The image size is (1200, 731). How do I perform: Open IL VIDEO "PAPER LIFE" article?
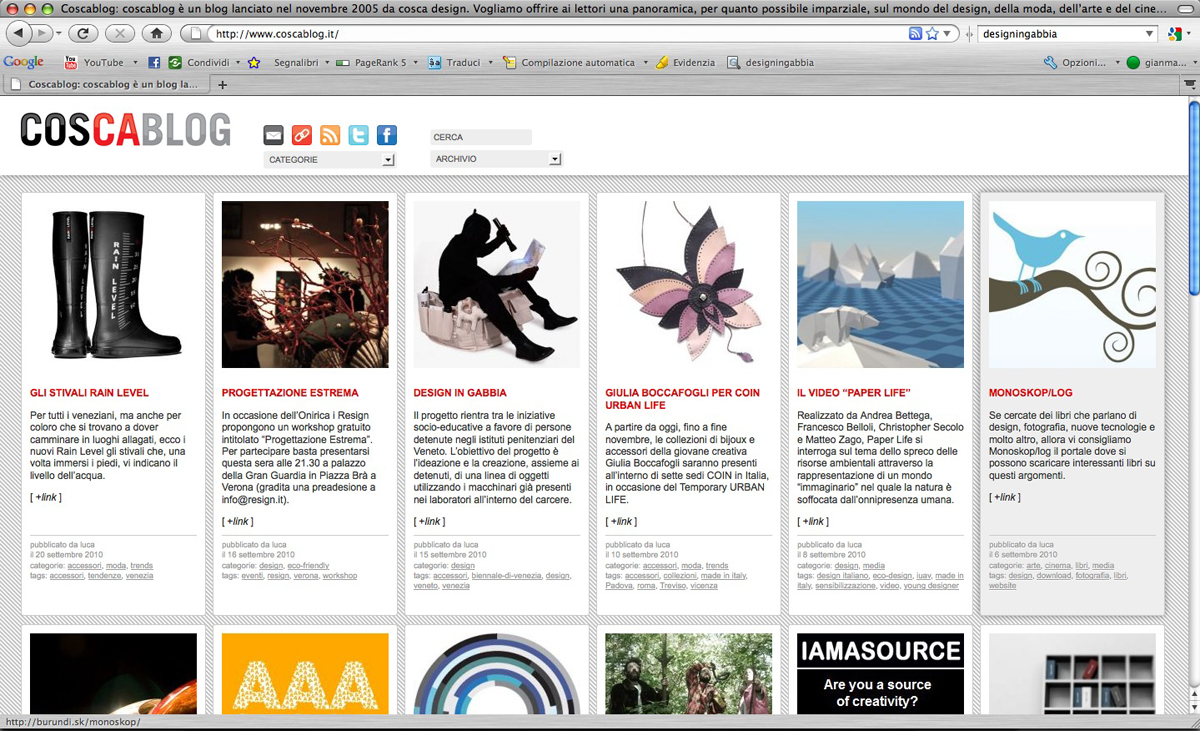(854, 393)
